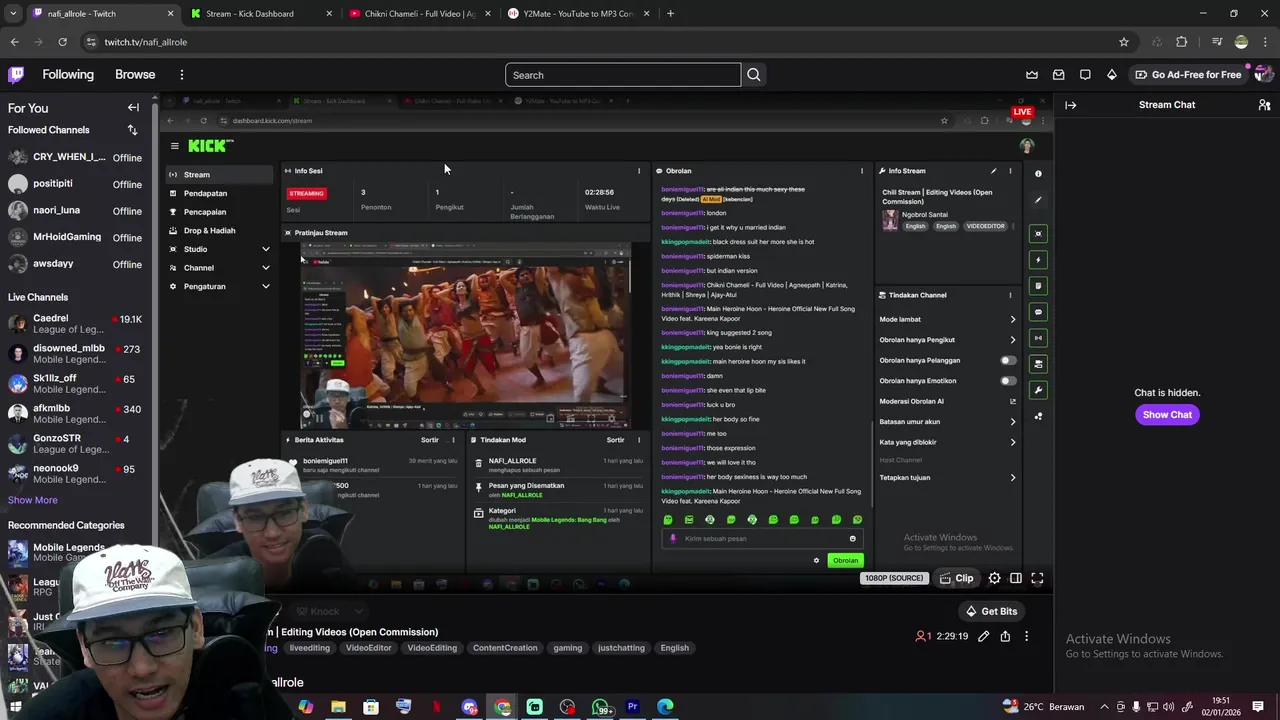Open the Whispers chat bubble icon

coord(1085,75)
